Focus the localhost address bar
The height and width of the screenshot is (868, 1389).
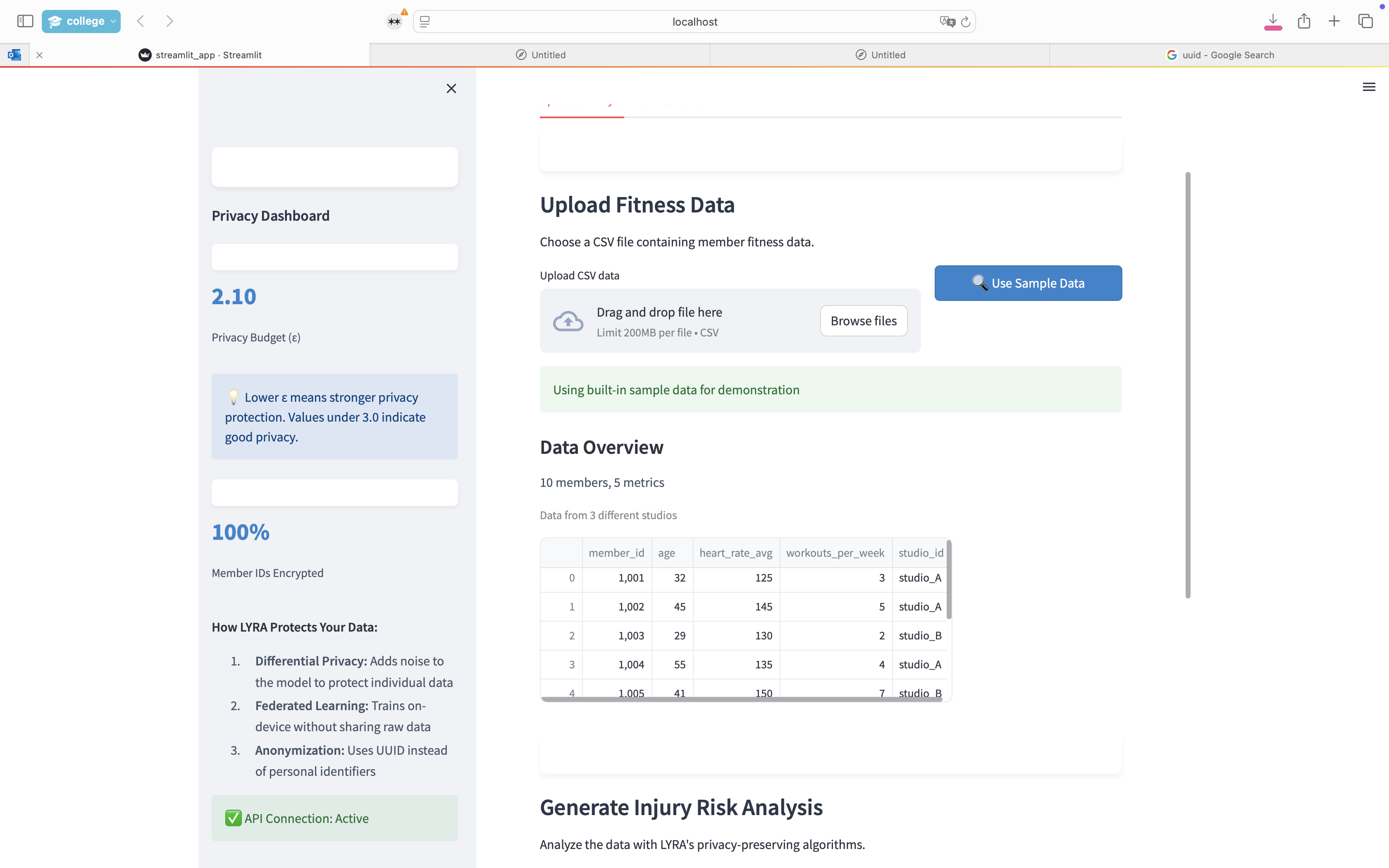click(694, 22)
